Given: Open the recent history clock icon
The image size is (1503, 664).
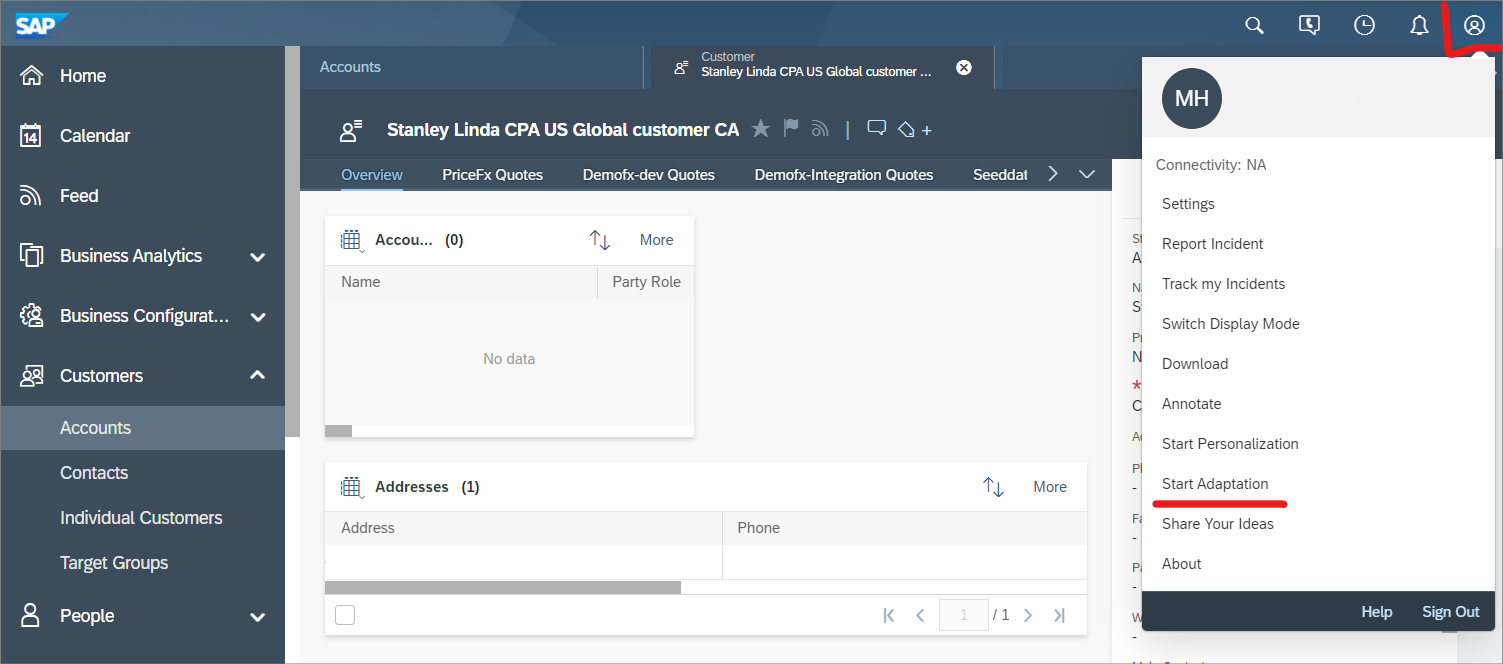Looking at the screenshot, I should pyautogui.click(x=1364, y=26).
